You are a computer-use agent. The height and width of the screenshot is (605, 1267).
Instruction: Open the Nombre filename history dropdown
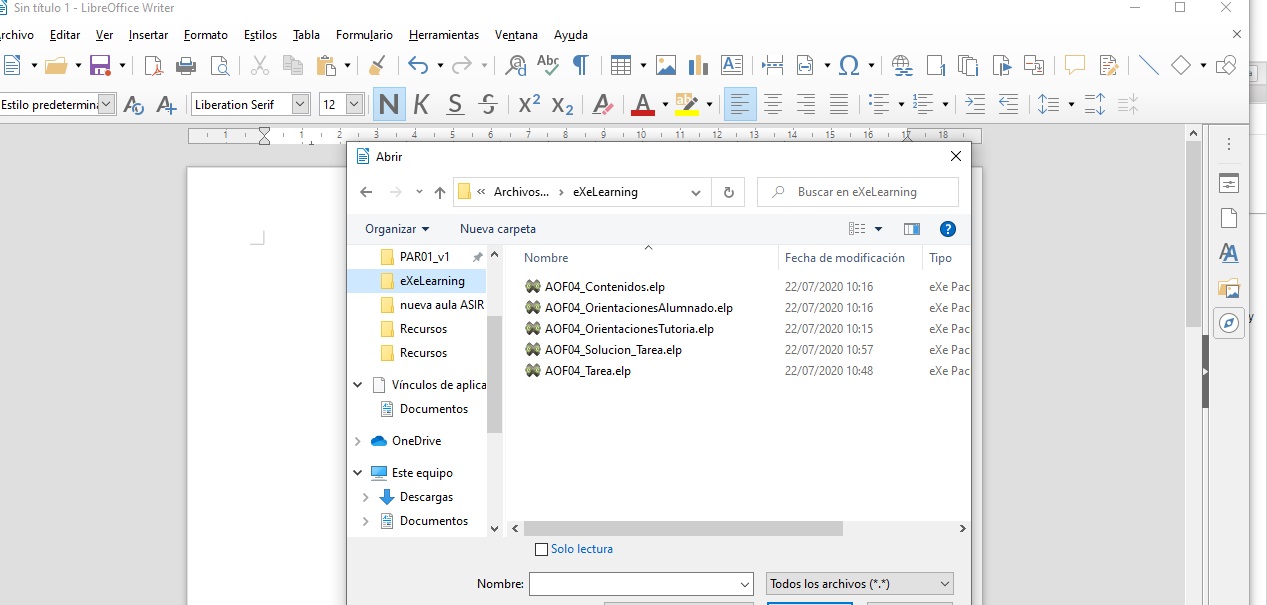[744, 584]
